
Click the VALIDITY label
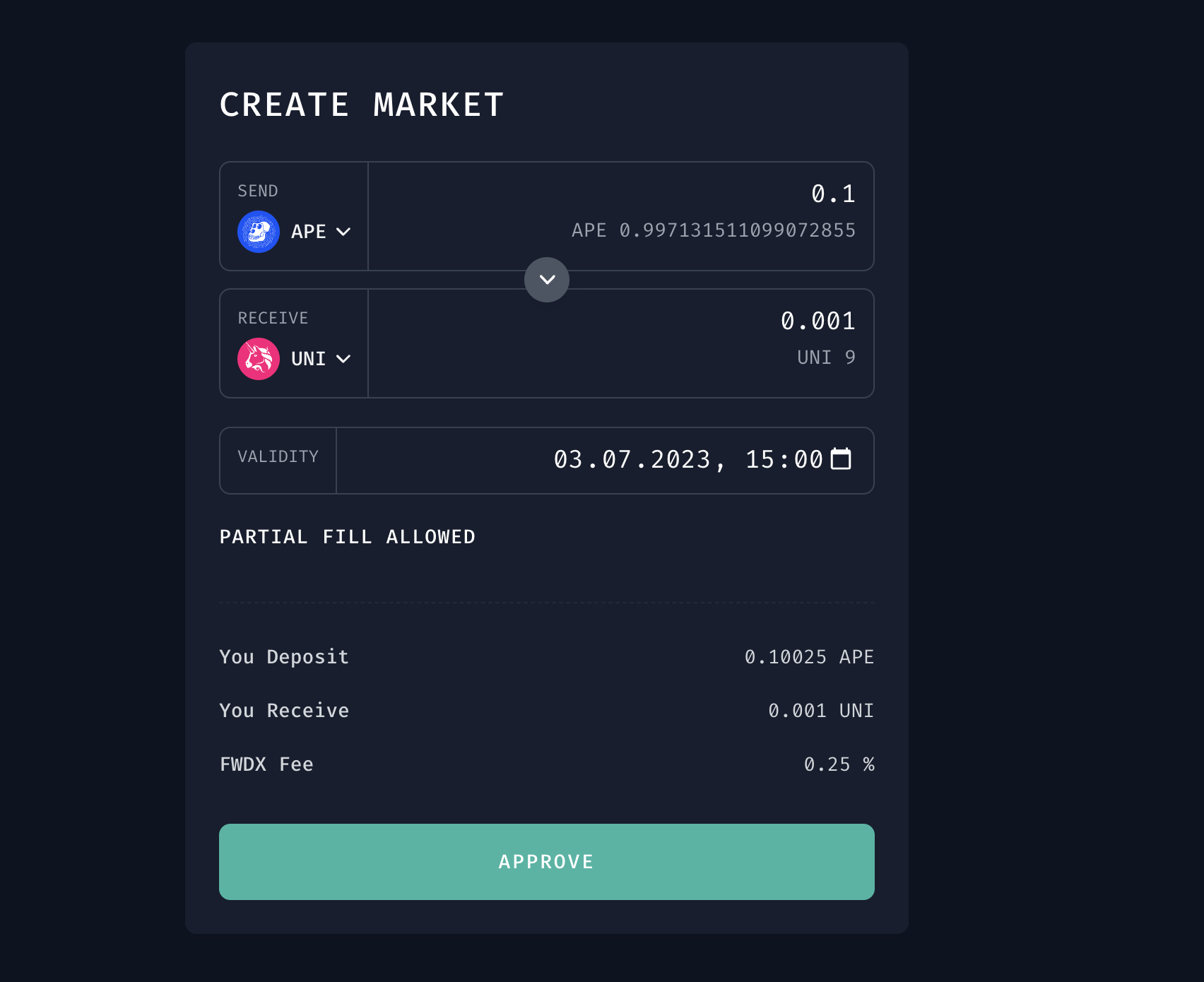point(278,457)
